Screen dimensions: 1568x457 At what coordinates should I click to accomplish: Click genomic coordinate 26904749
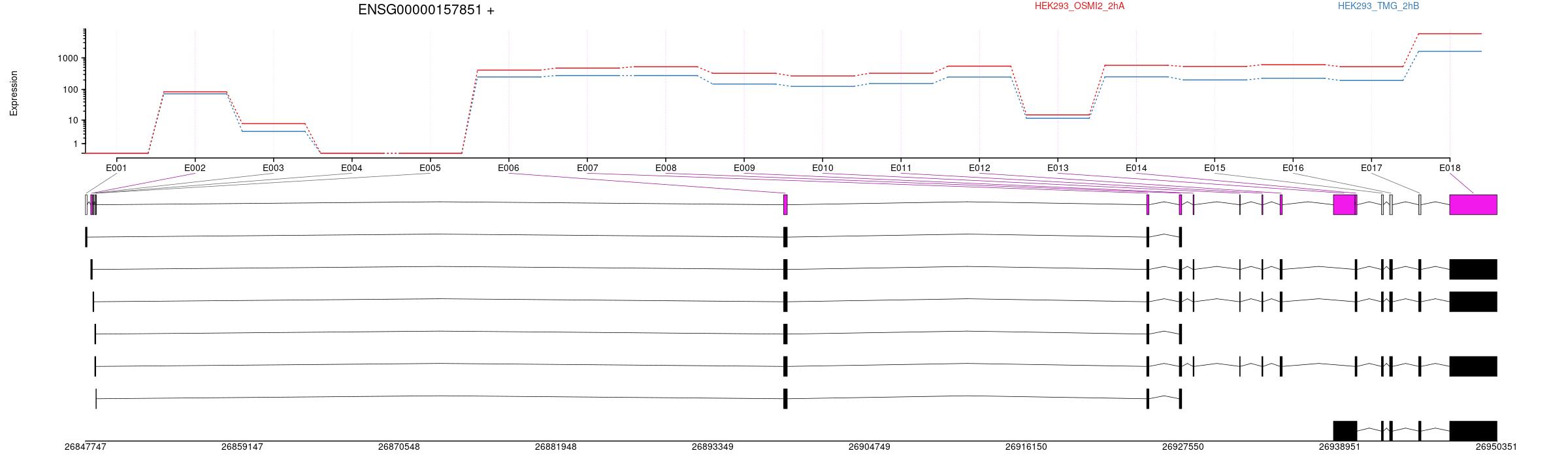click(870, 447)
